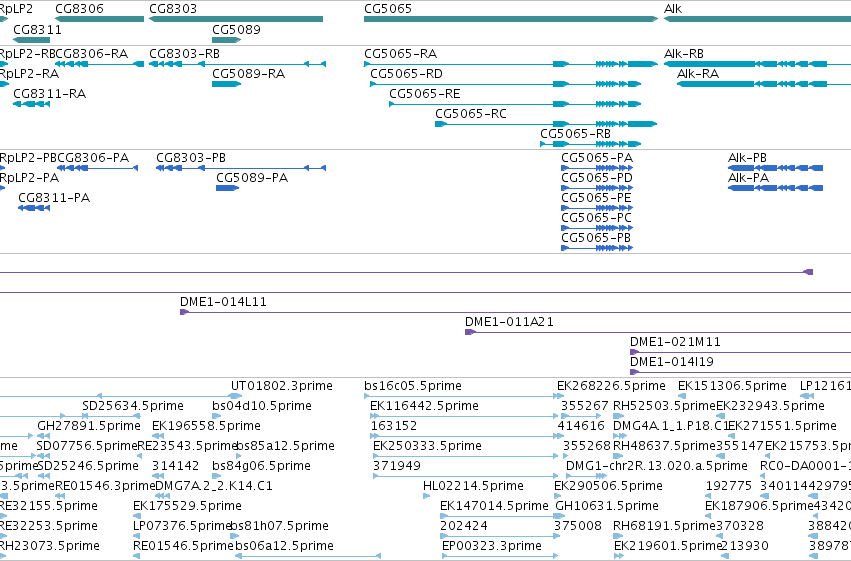The height and width of the screenshot is (561, 851).
Task: Click EST bs84g06.5prime
Action: tap(262, 466)
